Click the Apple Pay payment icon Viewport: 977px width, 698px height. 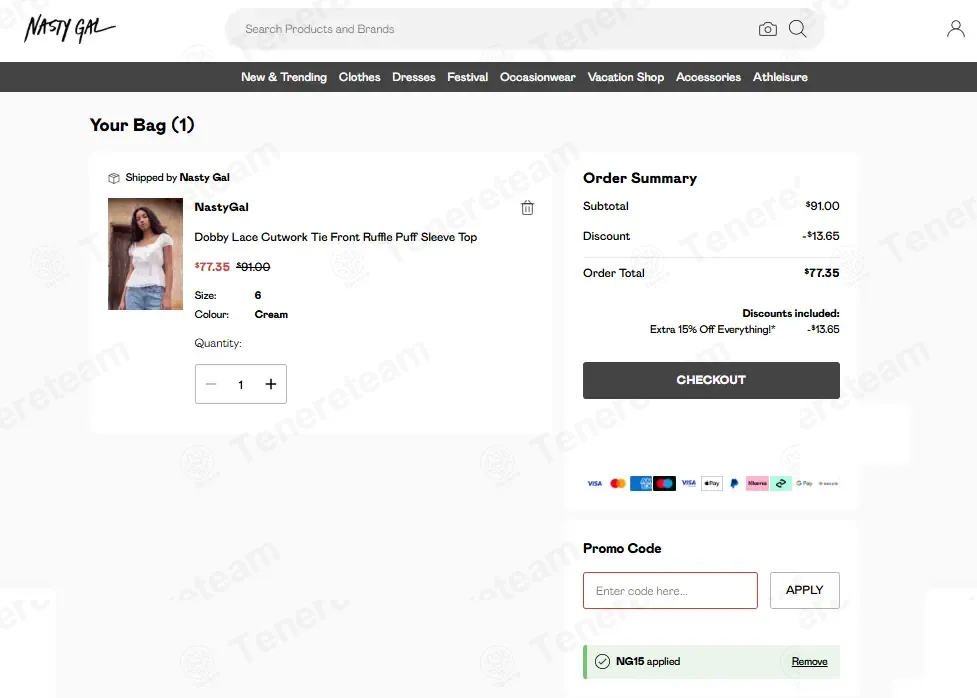coord(712,483)
